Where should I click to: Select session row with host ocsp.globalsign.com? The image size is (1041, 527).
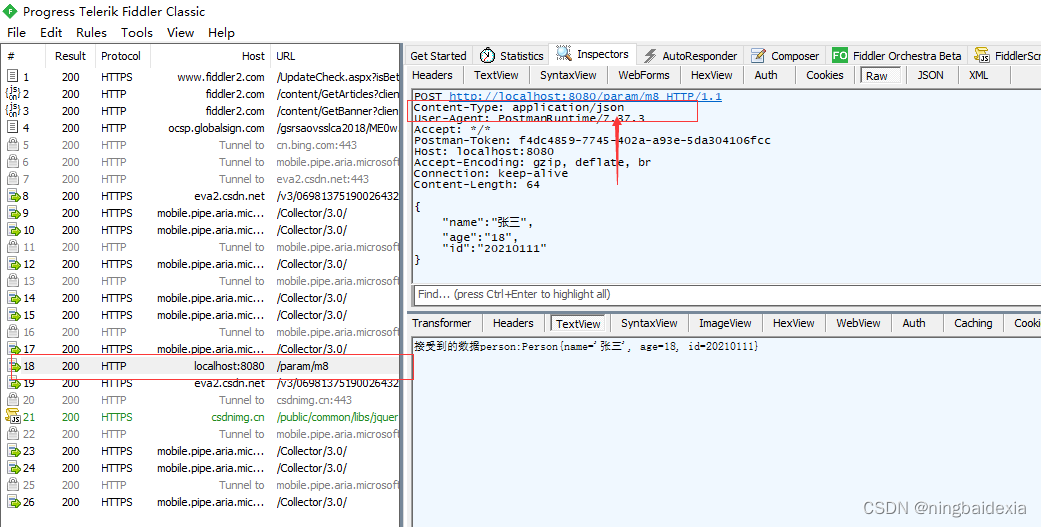click(x=202, y=127)
